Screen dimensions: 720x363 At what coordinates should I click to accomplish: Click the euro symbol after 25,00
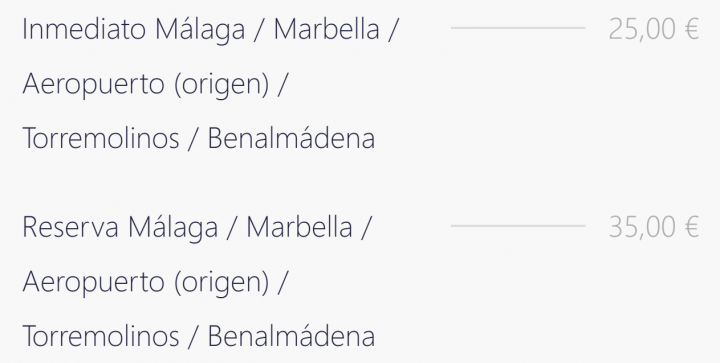click(692, 29)
